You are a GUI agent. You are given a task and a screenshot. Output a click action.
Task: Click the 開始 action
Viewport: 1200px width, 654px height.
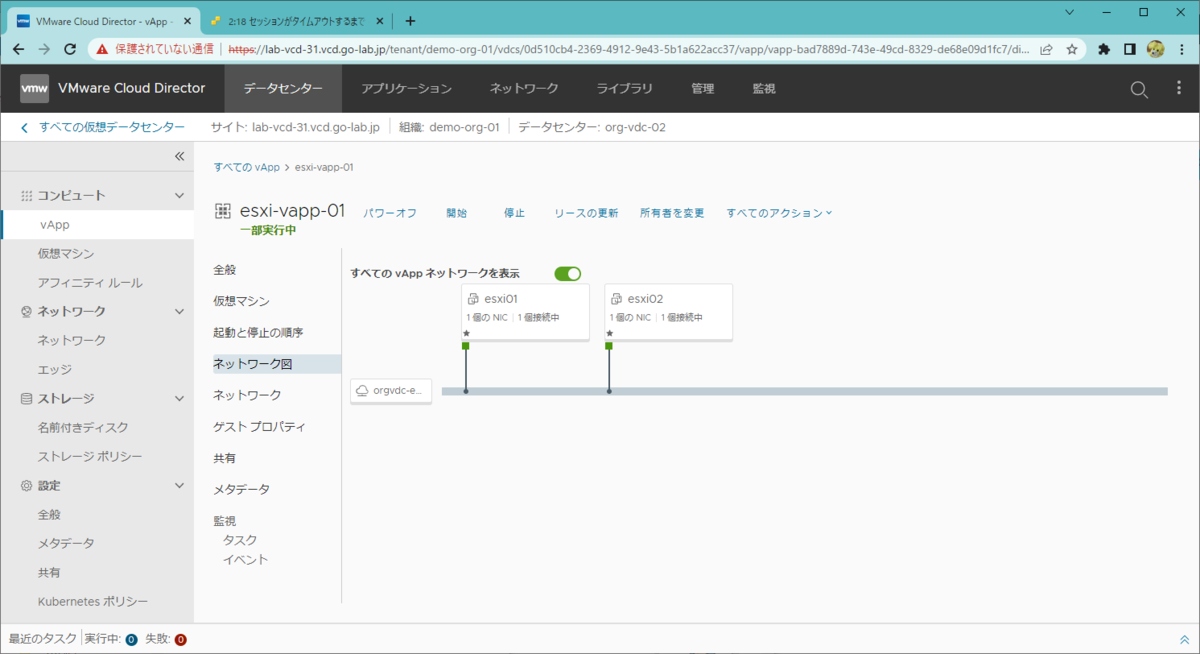457,213
